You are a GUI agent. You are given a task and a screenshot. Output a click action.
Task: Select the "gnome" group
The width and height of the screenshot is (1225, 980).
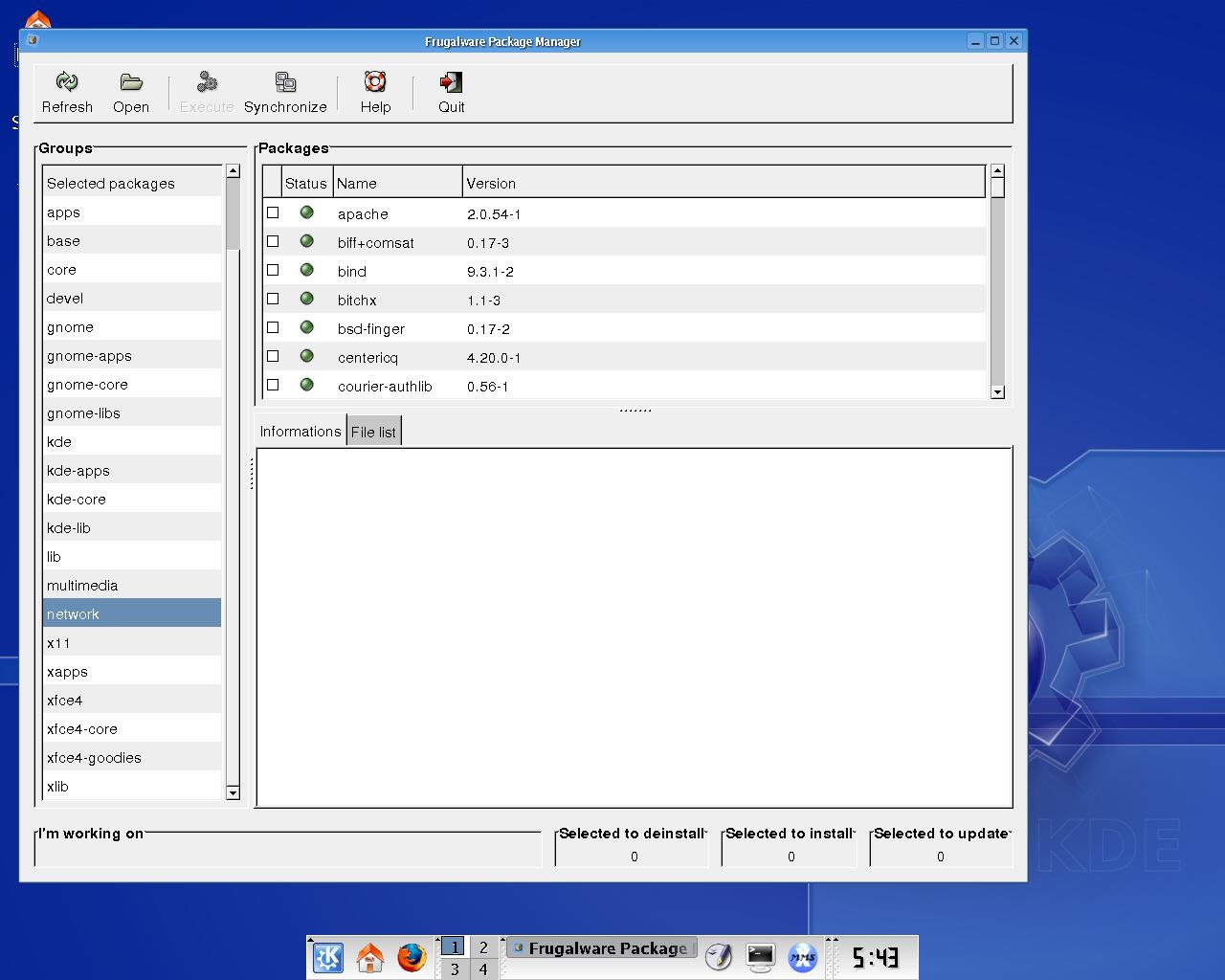coord(132,326)
